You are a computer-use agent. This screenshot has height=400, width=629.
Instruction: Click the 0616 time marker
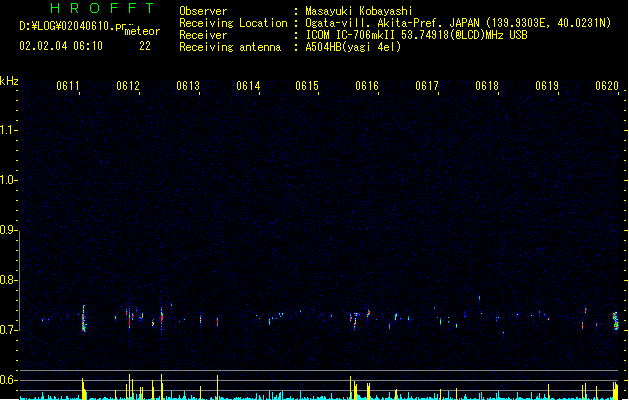coord(367,85)
